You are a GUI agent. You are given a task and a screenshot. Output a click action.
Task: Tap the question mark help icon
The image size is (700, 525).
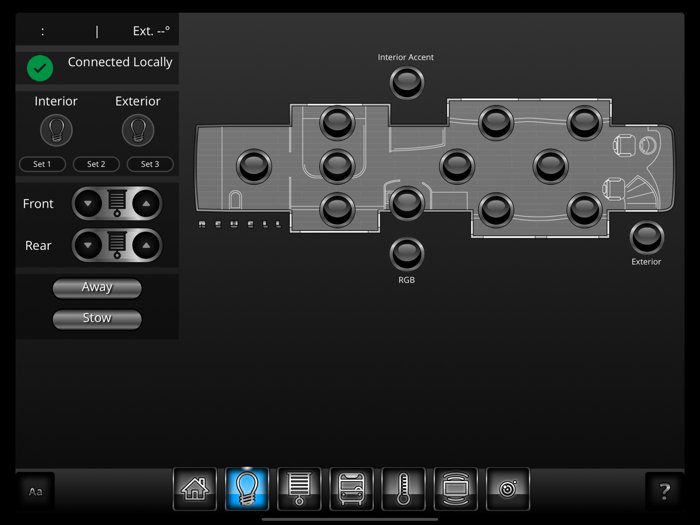[664, 492]
